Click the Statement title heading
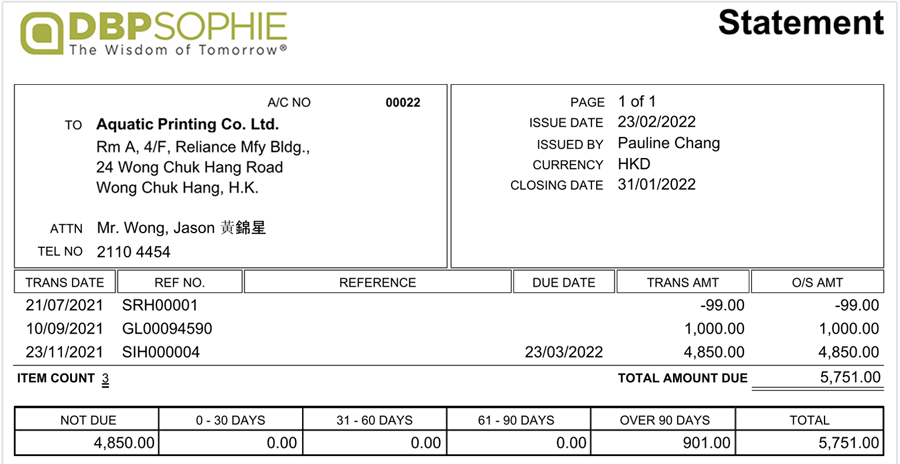 tap(800, 22)
